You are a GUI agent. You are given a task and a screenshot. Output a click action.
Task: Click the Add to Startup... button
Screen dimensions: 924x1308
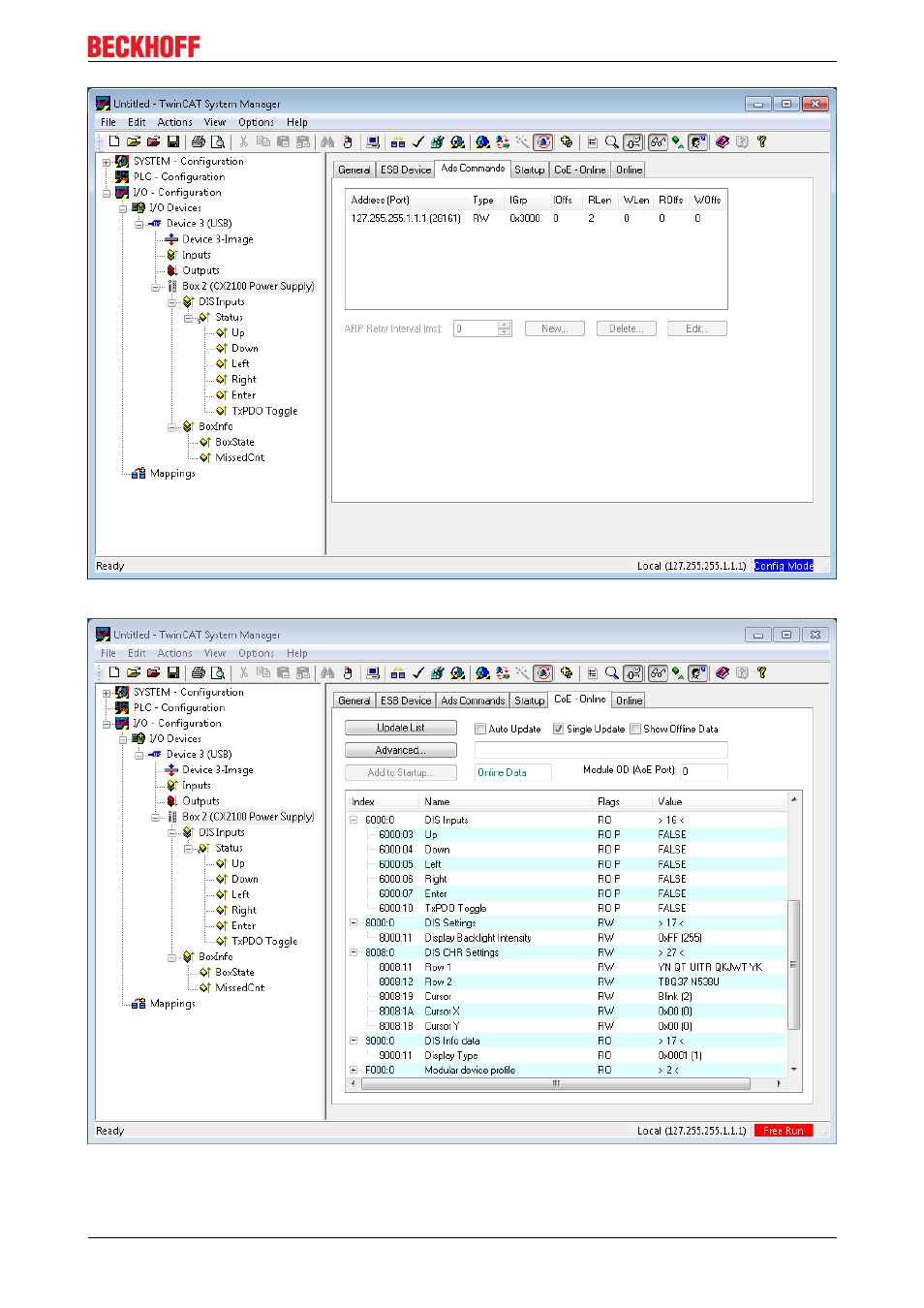(401, 772)
